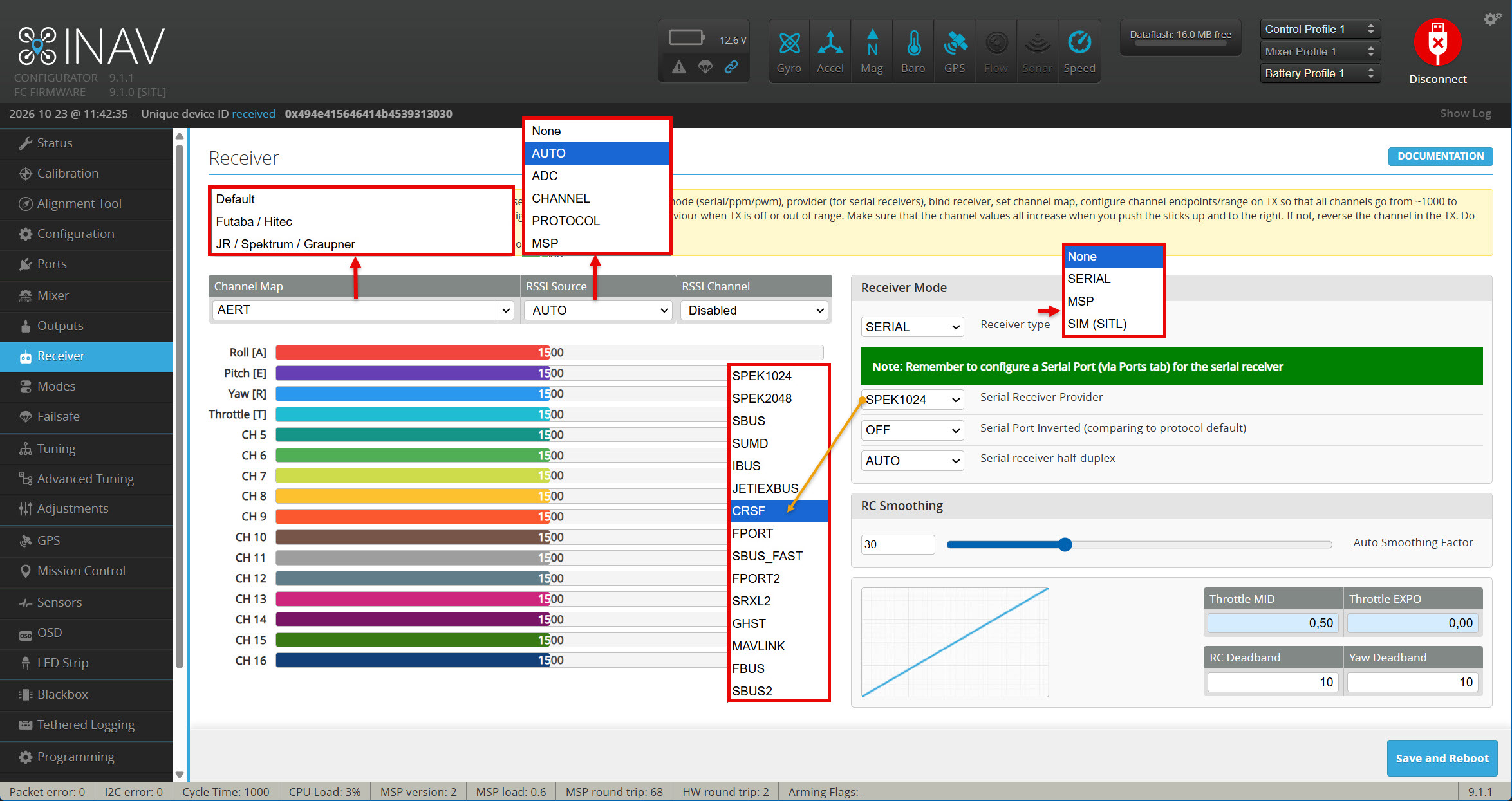Select SBUS in provider list

(x=778, y=421)
